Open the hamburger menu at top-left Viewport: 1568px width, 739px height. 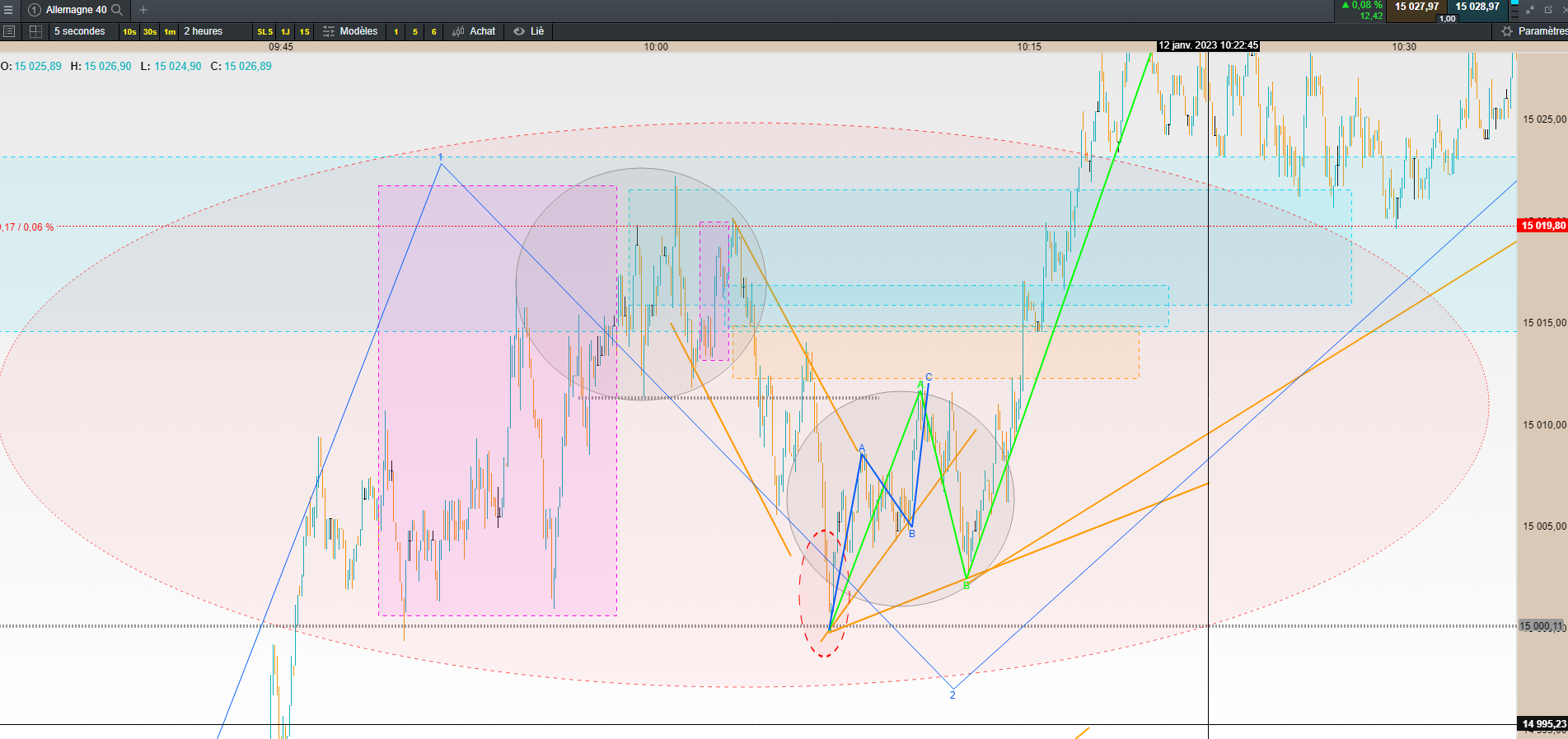(8, 10)
